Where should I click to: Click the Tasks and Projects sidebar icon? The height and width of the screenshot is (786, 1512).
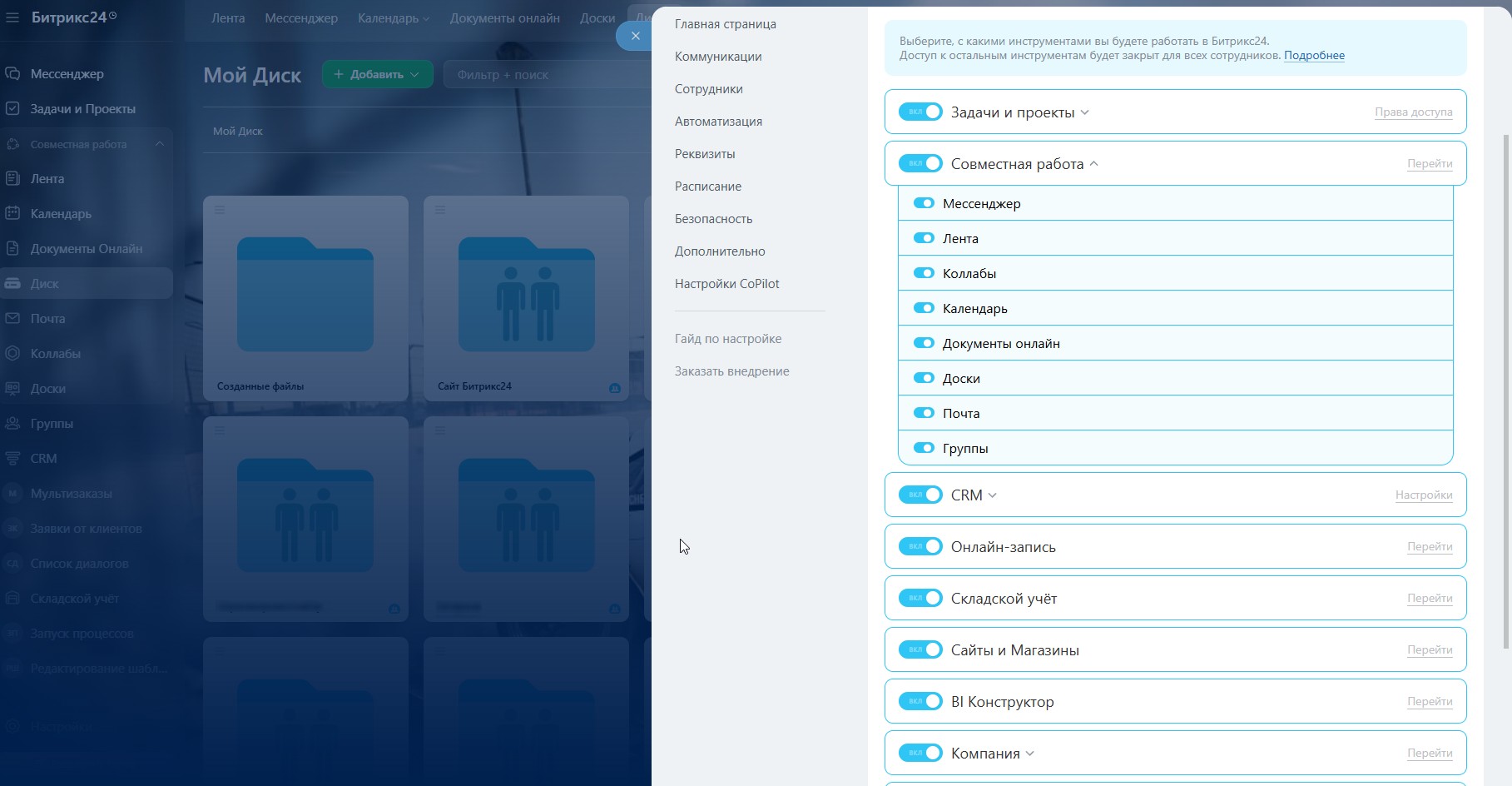(12, 108)
